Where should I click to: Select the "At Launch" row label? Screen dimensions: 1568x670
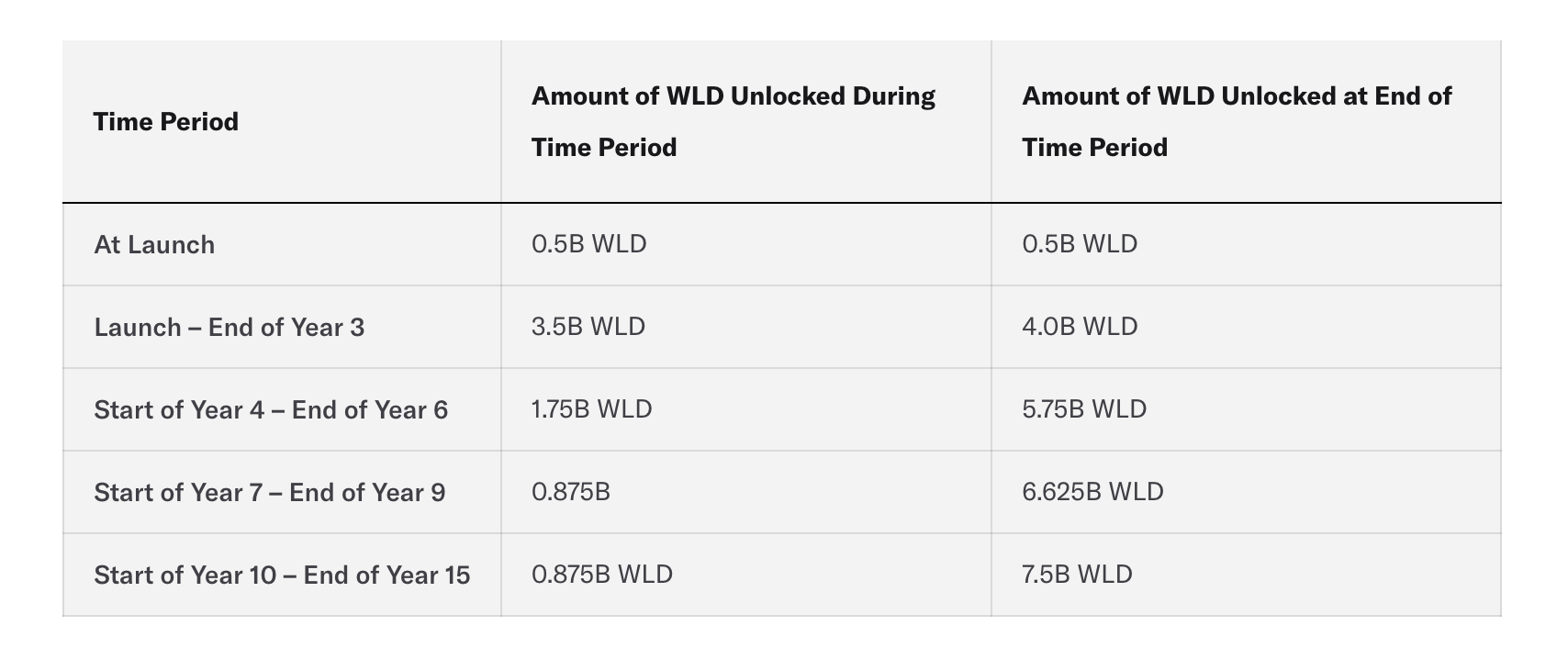154,245
